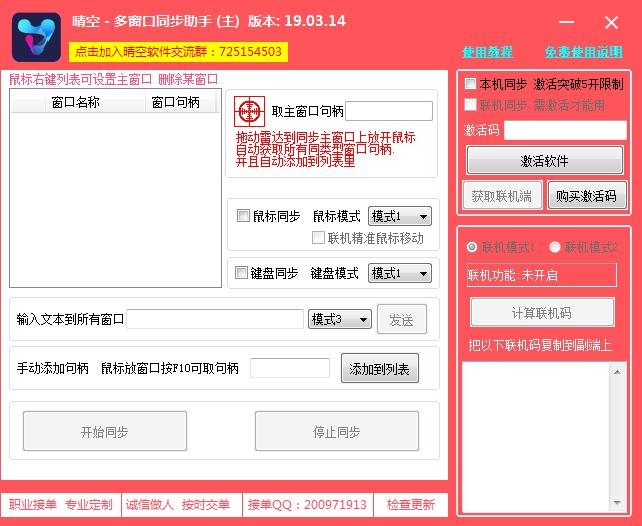Open the 模式3 text input mode dropdown
642x526 pixels.
pos(340,319)
